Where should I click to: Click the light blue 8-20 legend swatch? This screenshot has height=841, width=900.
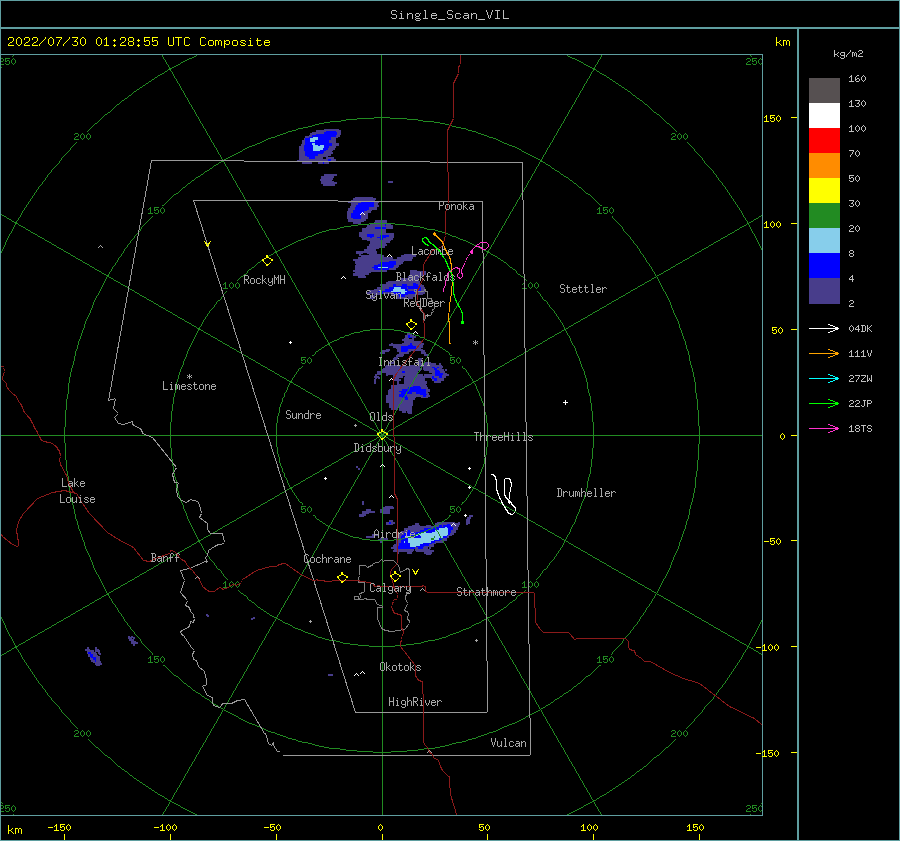tap(824, 241)
